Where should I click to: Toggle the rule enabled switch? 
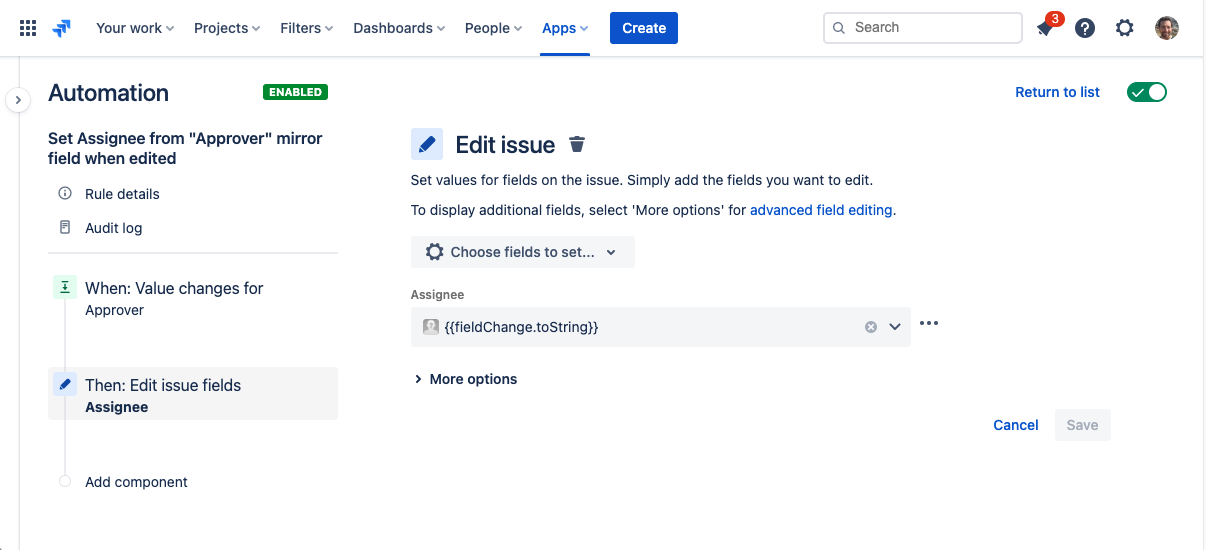point(1146,92)
